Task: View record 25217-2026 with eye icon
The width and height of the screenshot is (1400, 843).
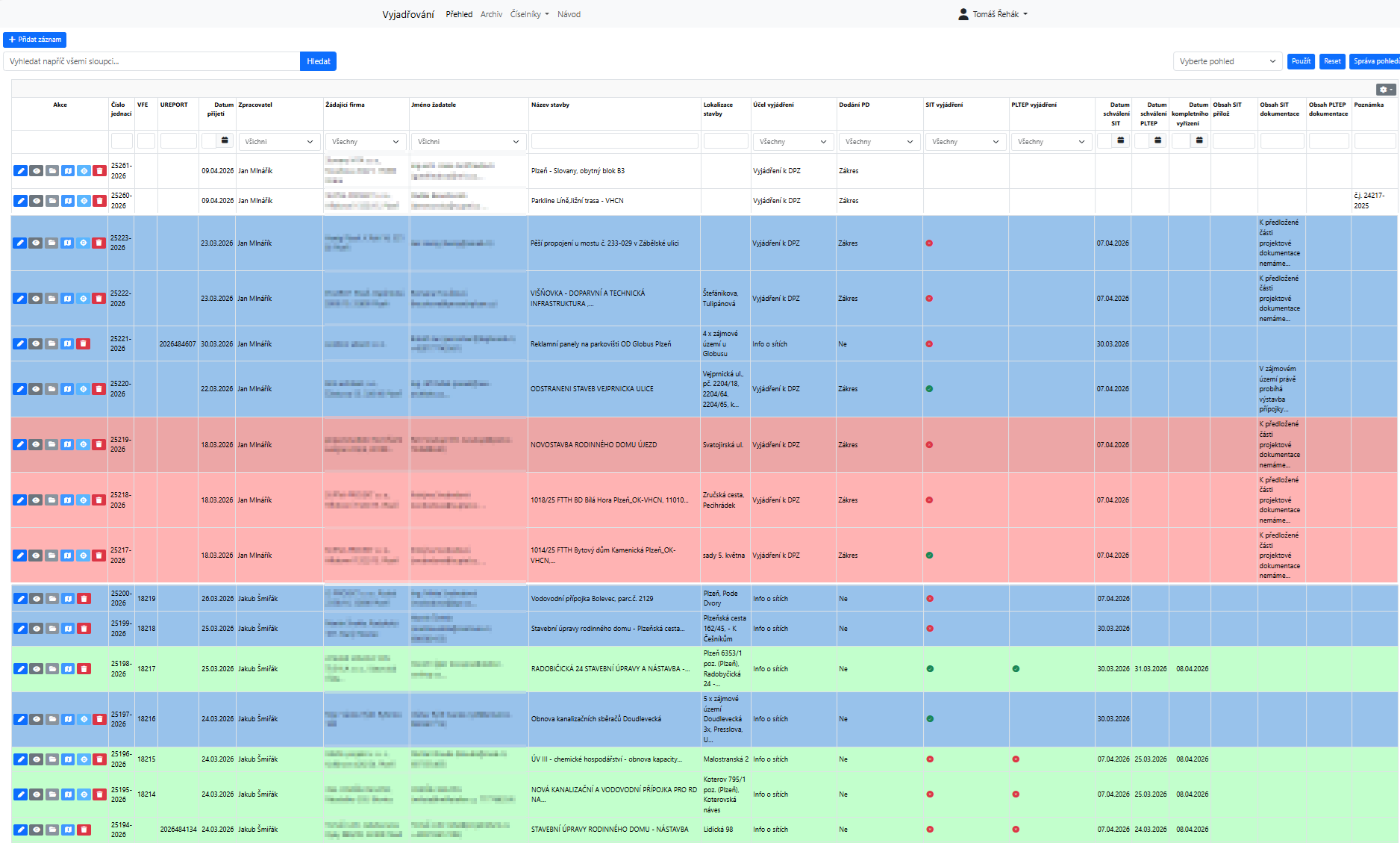Action: pos(35,556)
